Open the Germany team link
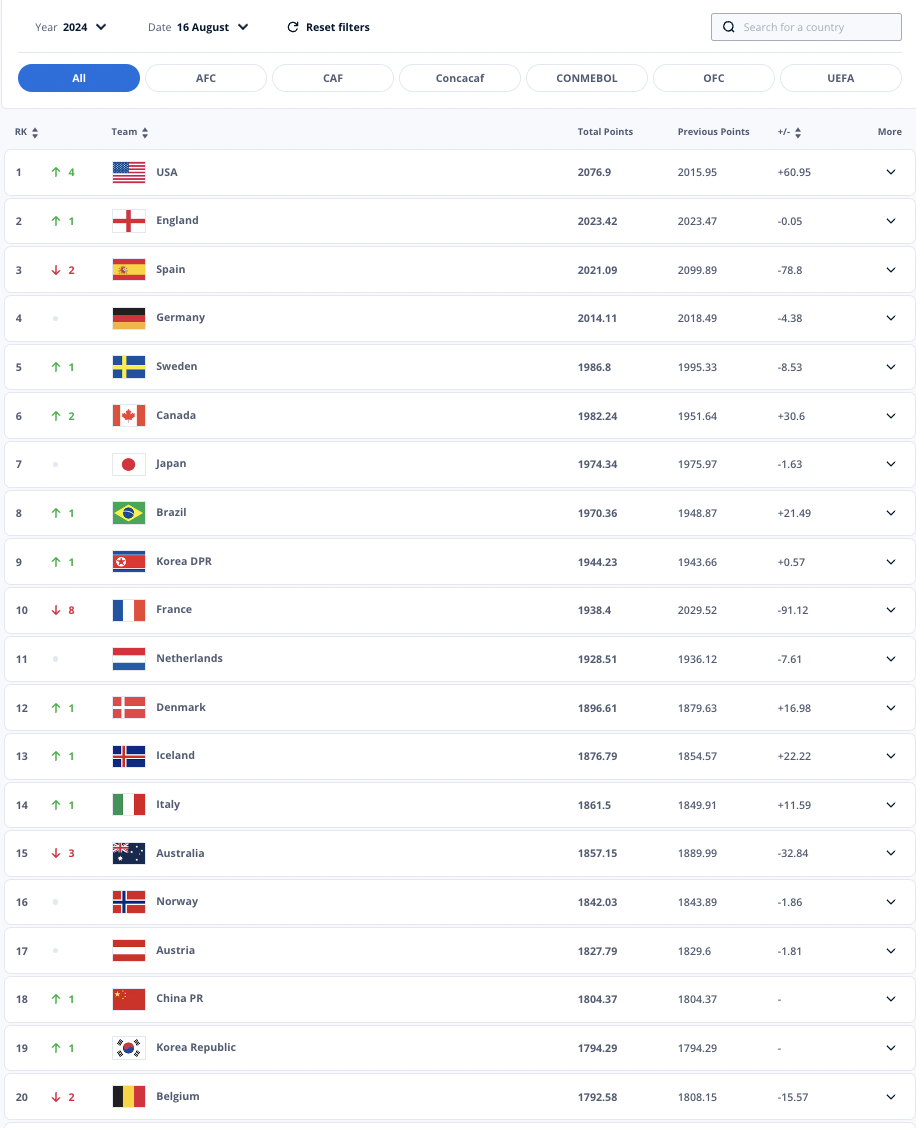Viewport: 916px width, 1128px height. [x=181, y=317]
